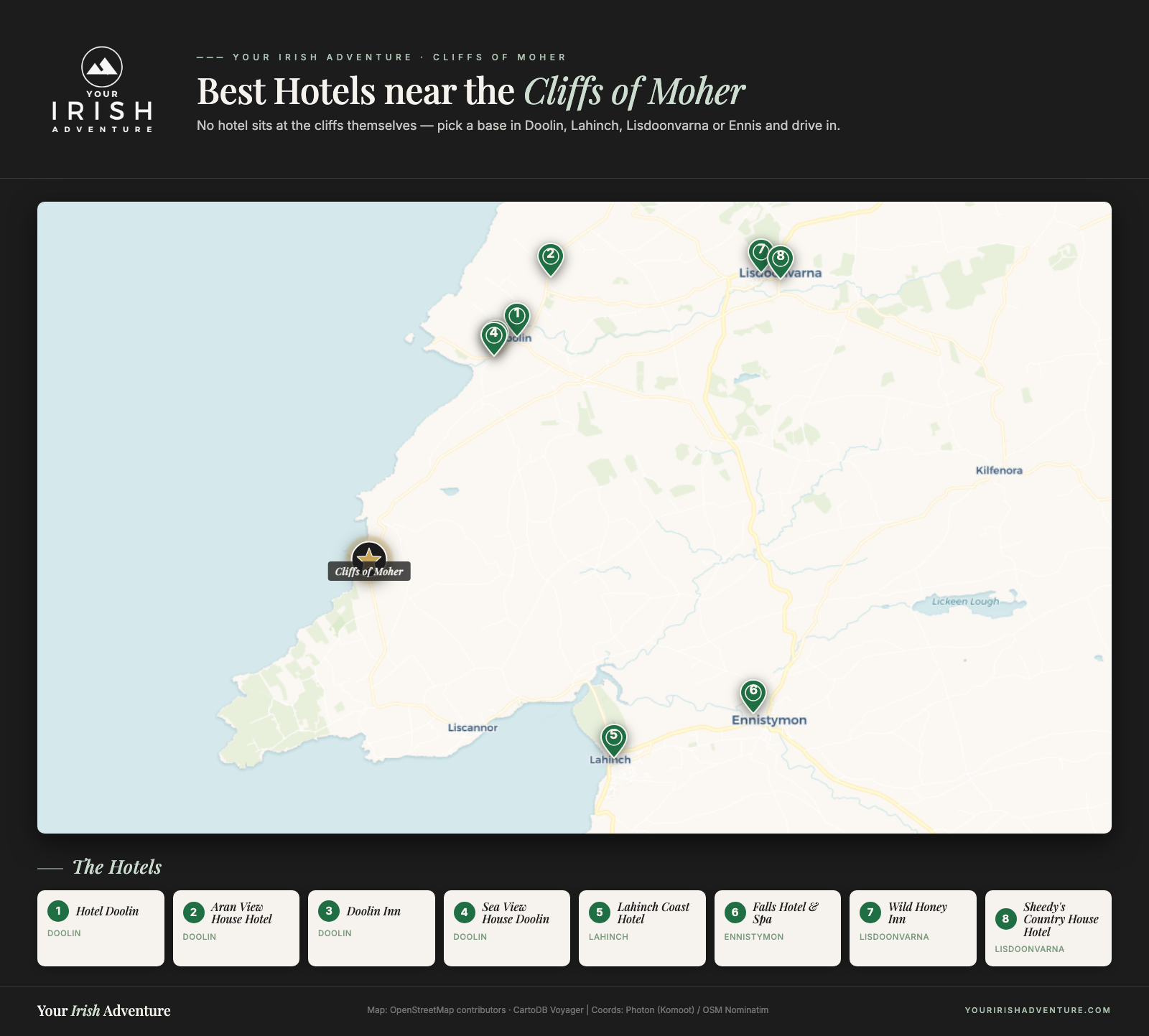Click the Lickeen Lough label on map
Image resolution: width=1149 pixels, height=1036 pixels.
point(965,601)
